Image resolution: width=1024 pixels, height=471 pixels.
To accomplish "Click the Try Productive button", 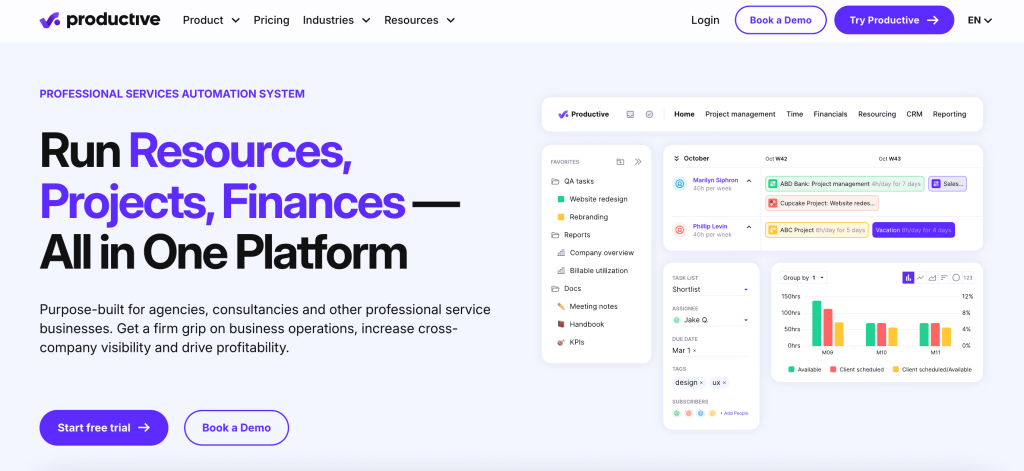I will coord(894,20).
